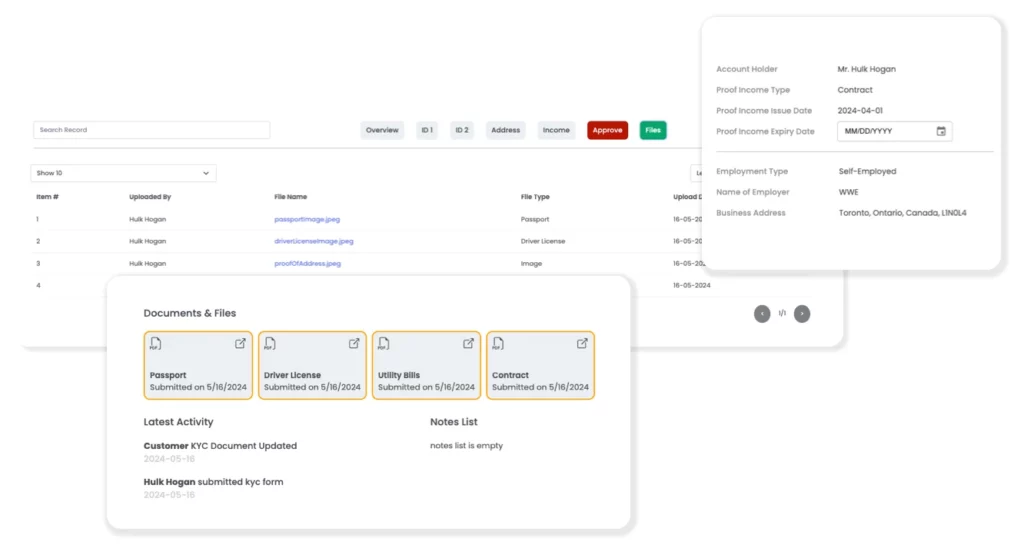Open driverLicenseImage.jpeg file link

point(314,241)
